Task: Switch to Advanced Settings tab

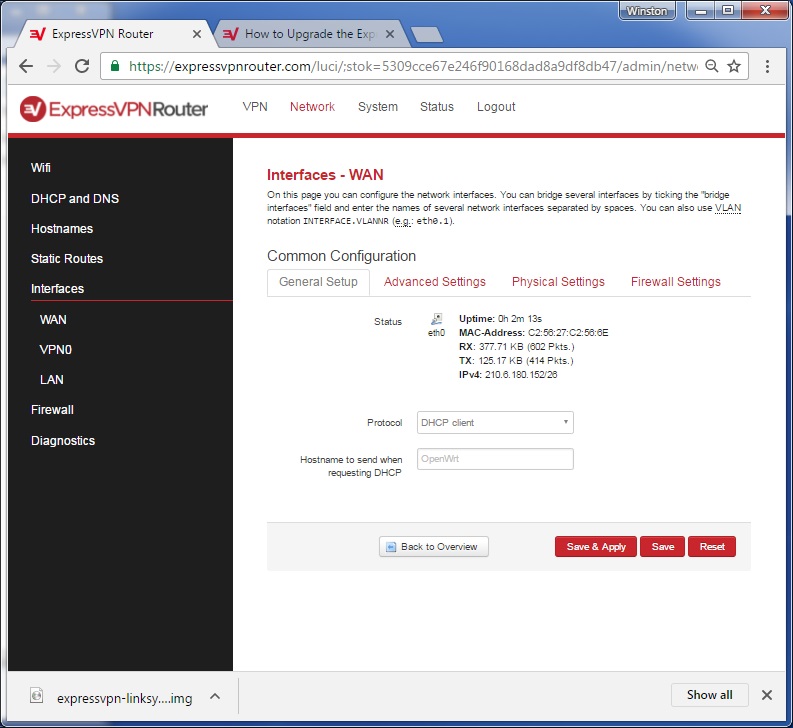Action: coord(434,282)
